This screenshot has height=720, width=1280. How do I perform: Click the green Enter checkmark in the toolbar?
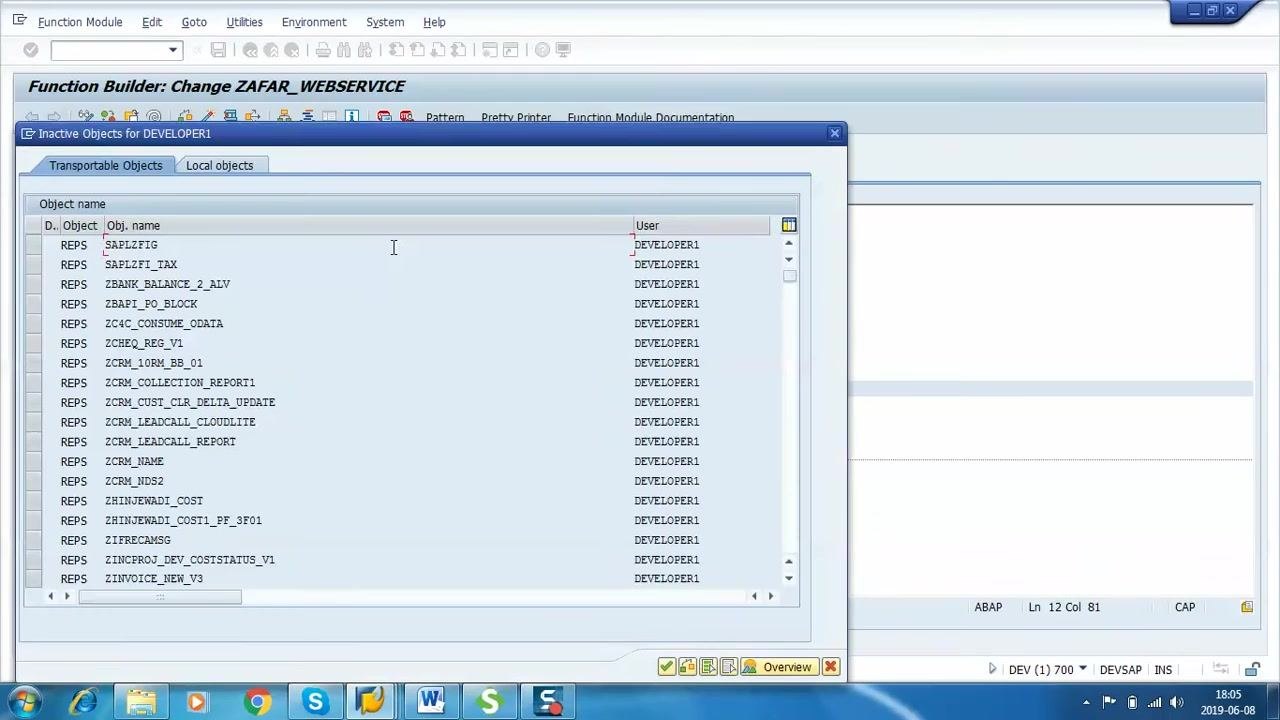pos(31,50)
